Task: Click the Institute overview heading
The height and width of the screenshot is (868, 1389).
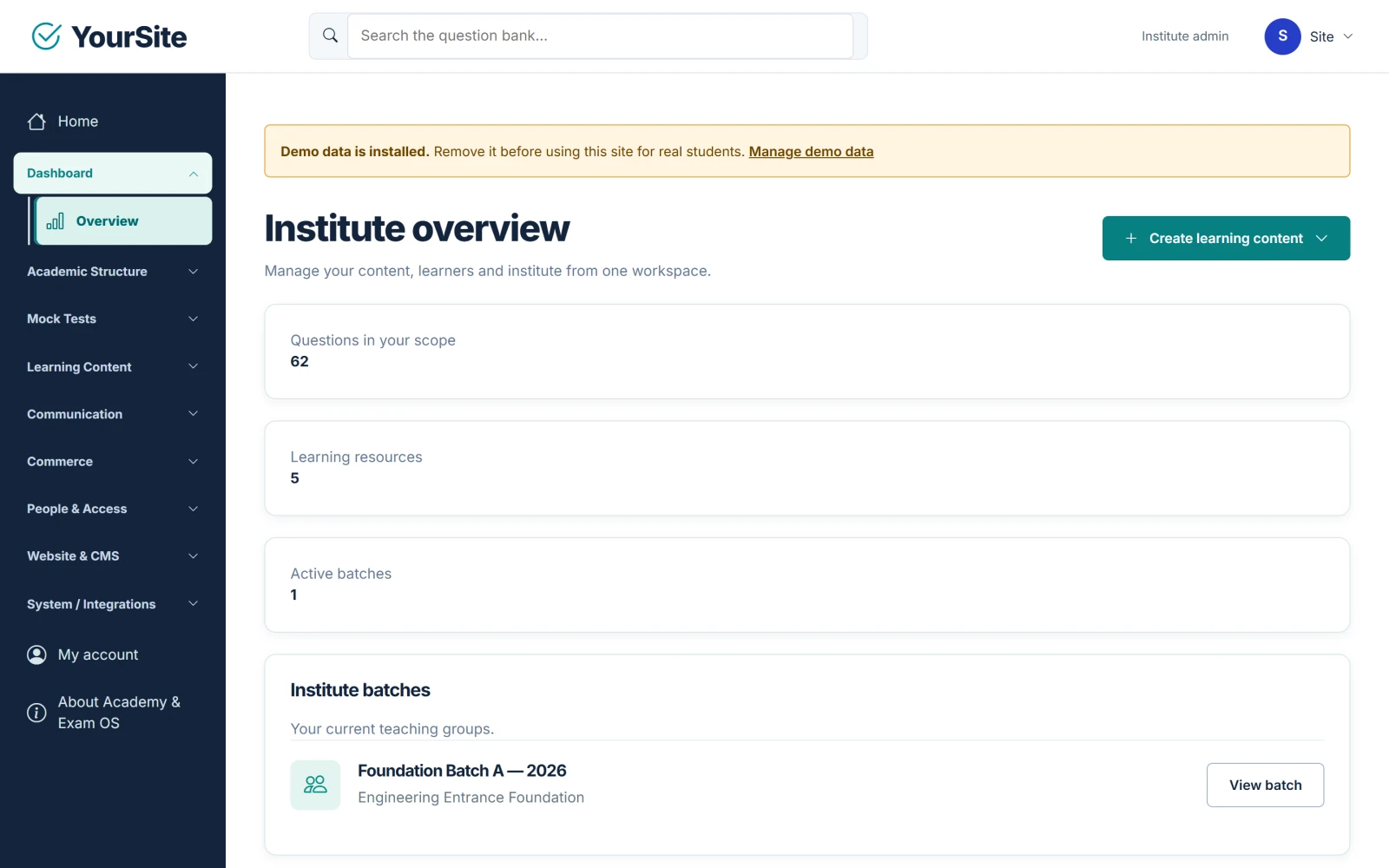Action: pos(417,228)
